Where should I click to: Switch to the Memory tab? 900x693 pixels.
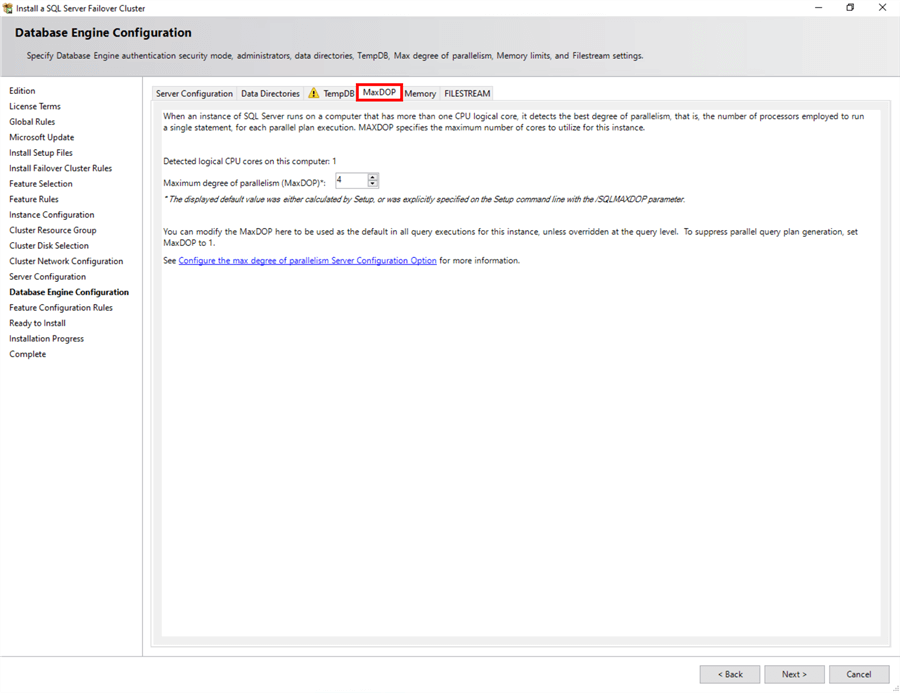[420, 94]
